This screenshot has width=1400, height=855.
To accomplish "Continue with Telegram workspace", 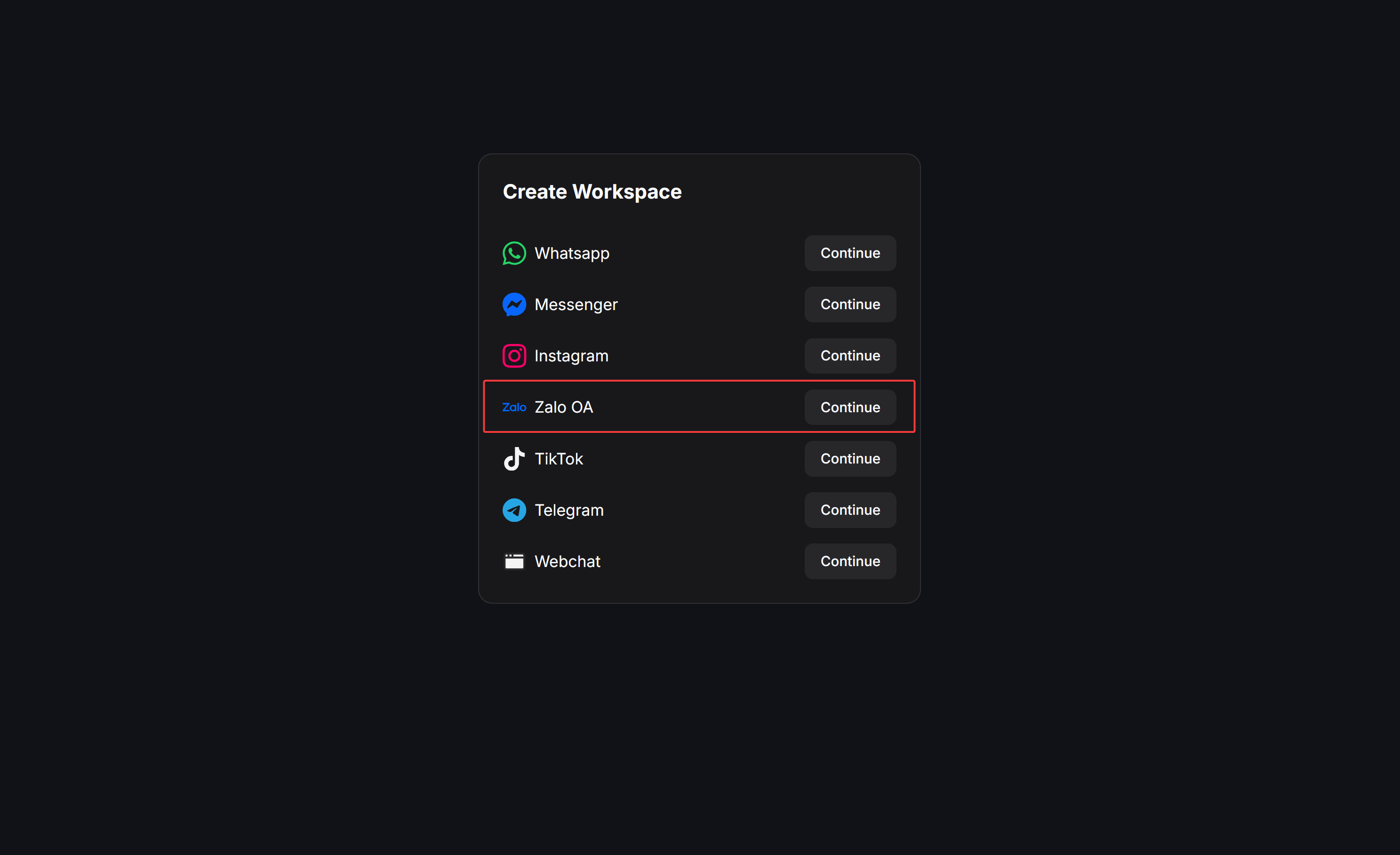I will pyautogui.click(x=850, y=510).
